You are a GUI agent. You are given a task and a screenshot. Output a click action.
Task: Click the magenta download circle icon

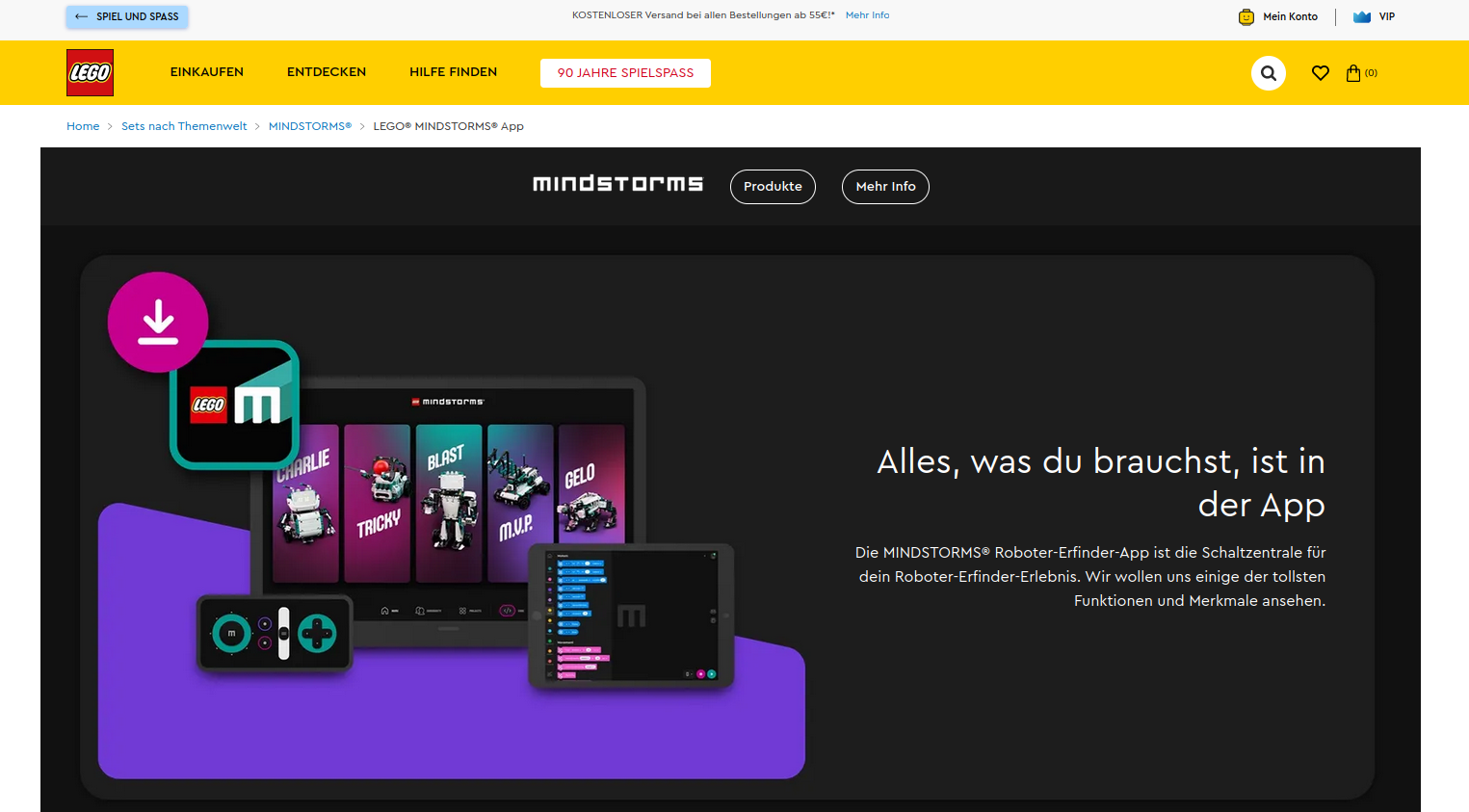(x=158, y=322)
